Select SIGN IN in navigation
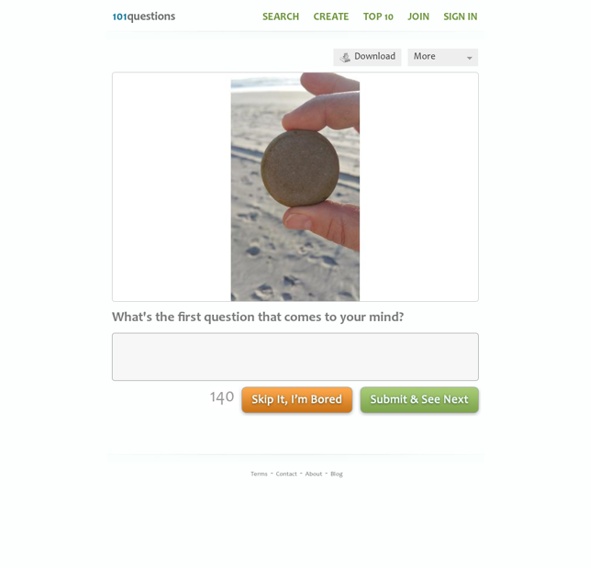Image resolution: width=600 pixels, height=568 pixels. (460, 17)
